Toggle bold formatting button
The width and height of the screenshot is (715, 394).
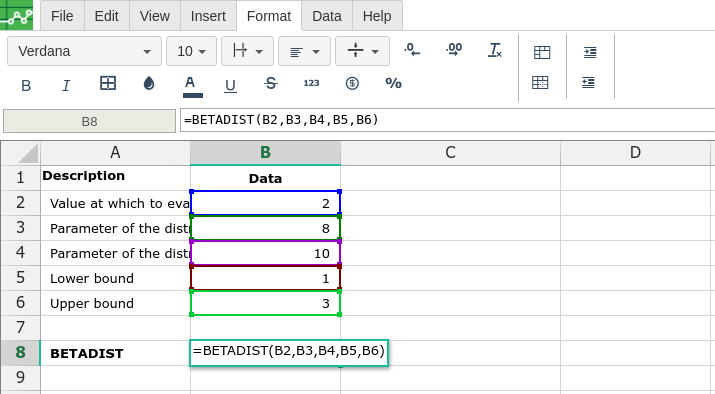(x=26, y=85)
